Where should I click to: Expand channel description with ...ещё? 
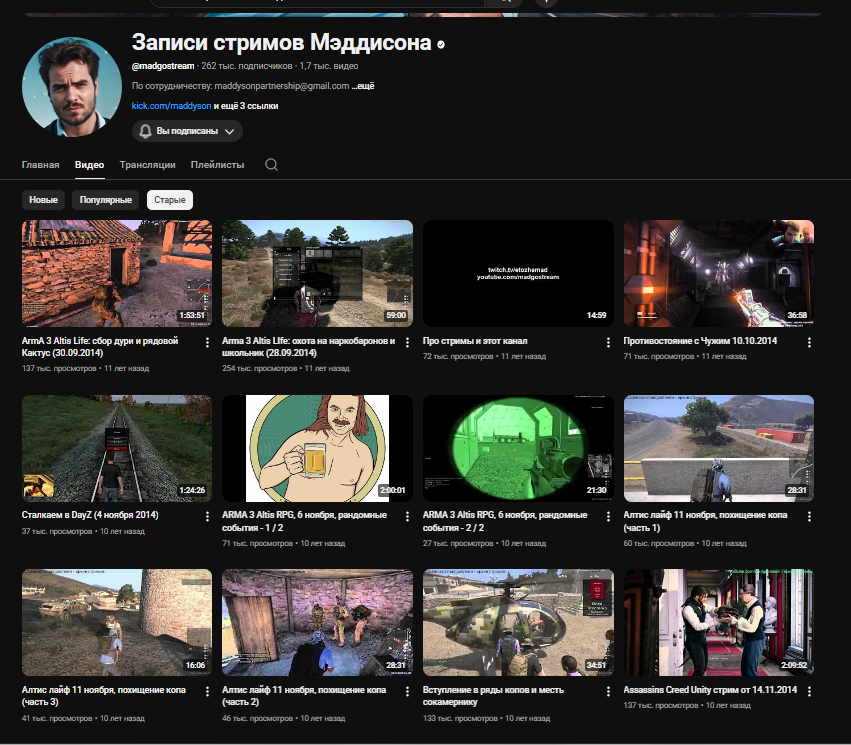click(363, 86)
